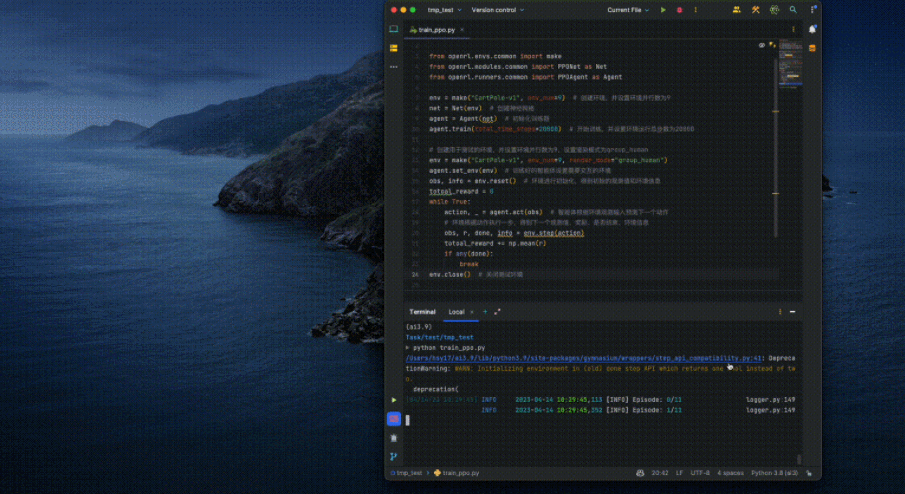This screenshot has width=905, height=494.
Task: Click the 'python train_ppo.py' terminal command
Action: (x=448, y=347)
